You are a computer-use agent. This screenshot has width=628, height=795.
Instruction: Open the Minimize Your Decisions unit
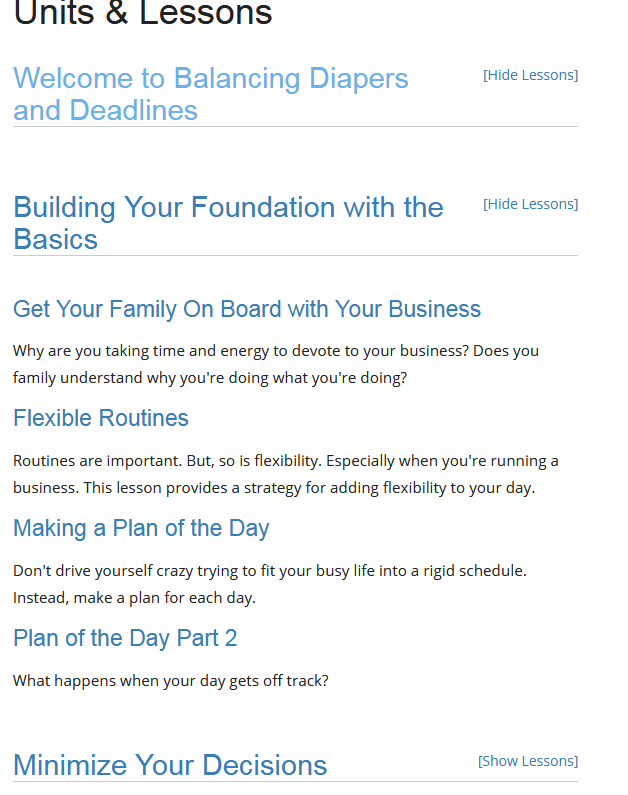(x=170, y=765)
